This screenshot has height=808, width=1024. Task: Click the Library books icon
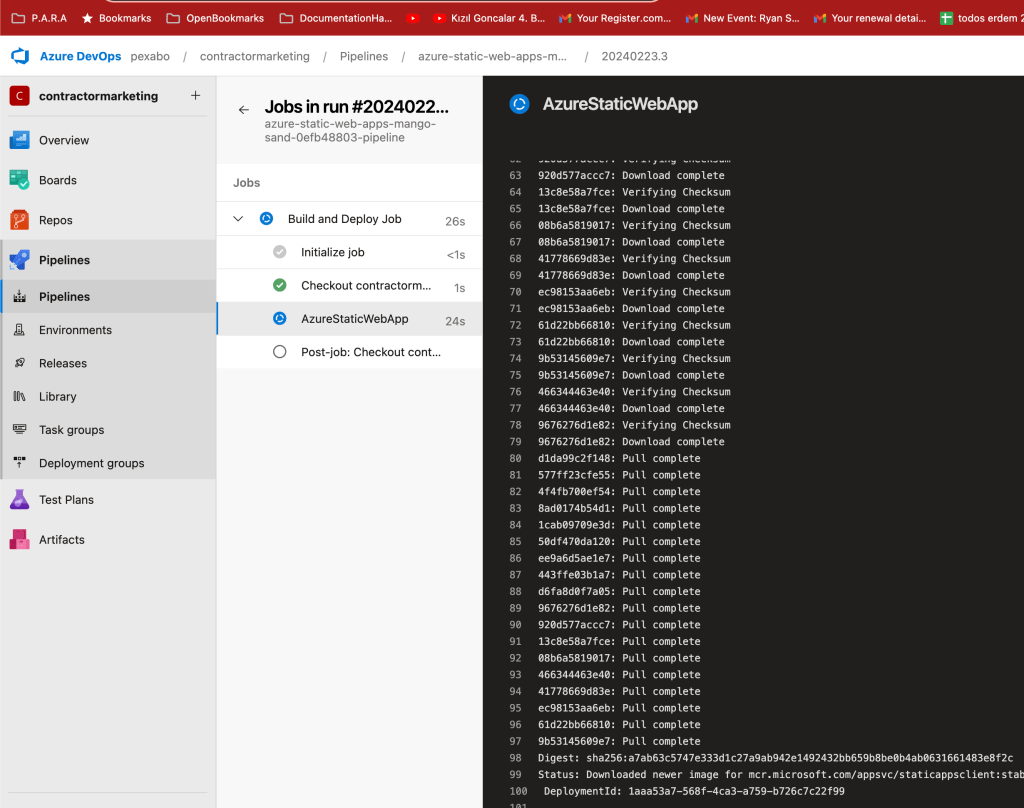coord(20,396)
